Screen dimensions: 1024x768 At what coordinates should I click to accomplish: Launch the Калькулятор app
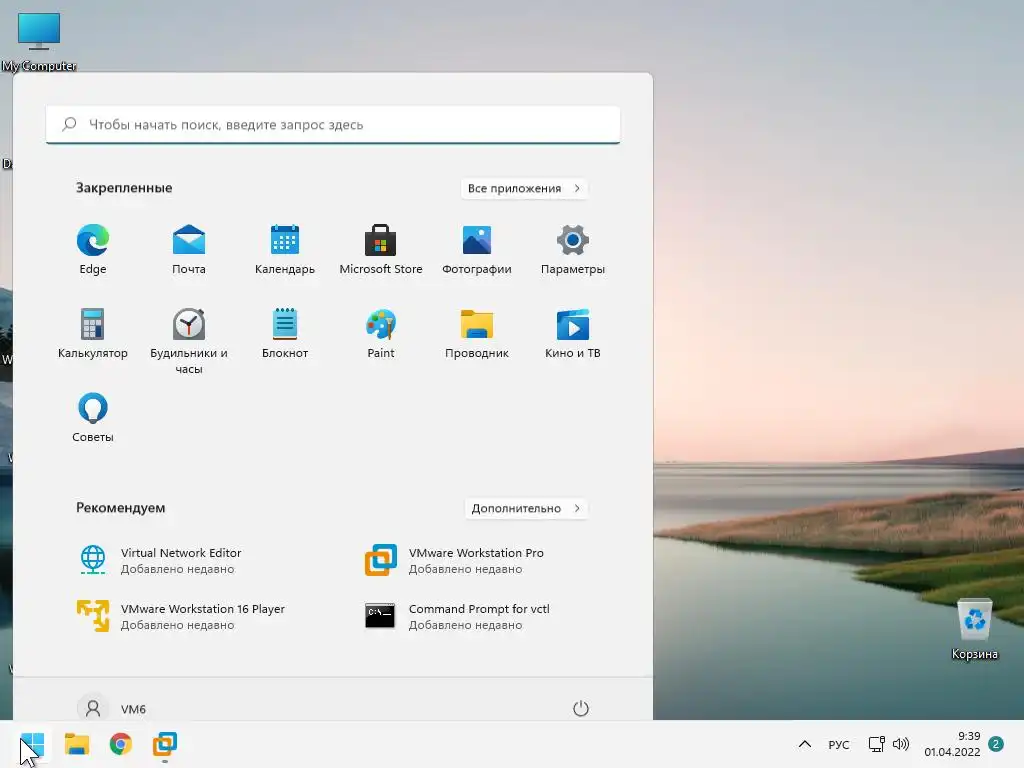(93, 334)
